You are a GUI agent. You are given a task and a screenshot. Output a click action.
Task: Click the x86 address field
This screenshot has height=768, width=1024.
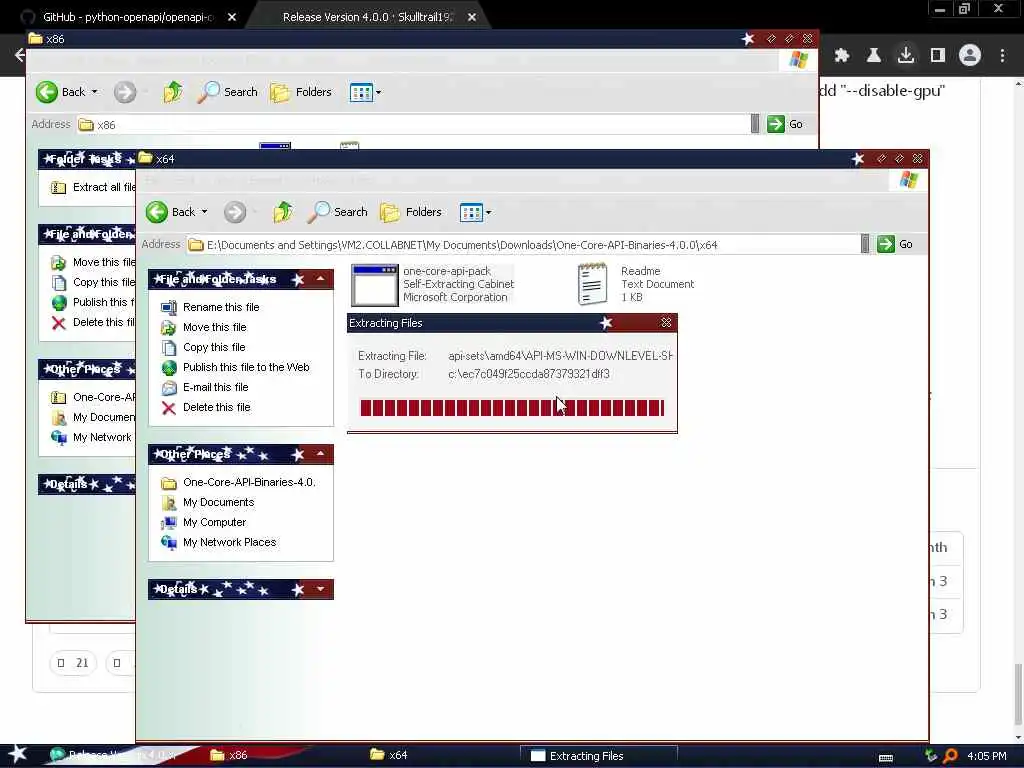tap(413, 125)
